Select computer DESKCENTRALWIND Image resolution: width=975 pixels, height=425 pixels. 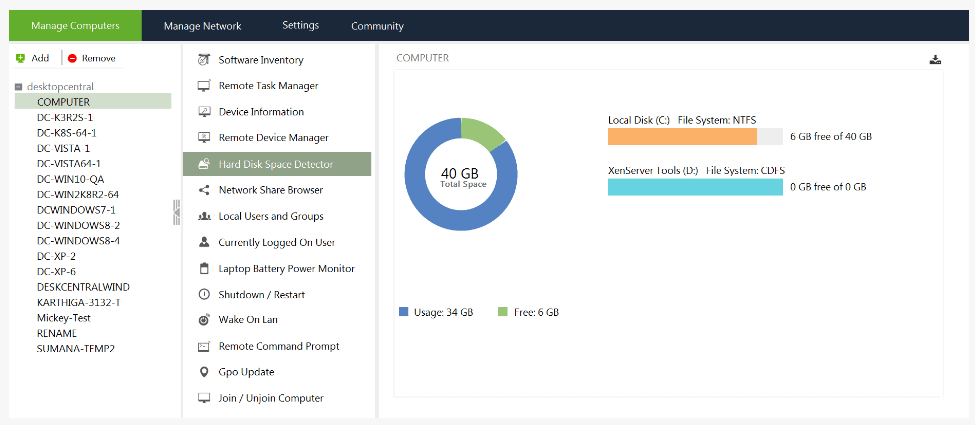coord(83,287)
